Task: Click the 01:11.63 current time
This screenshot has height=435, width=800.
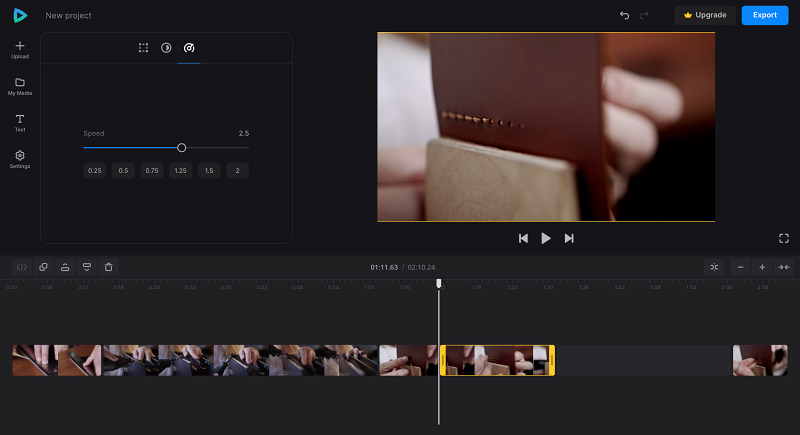Action: (x=384, y=267)
